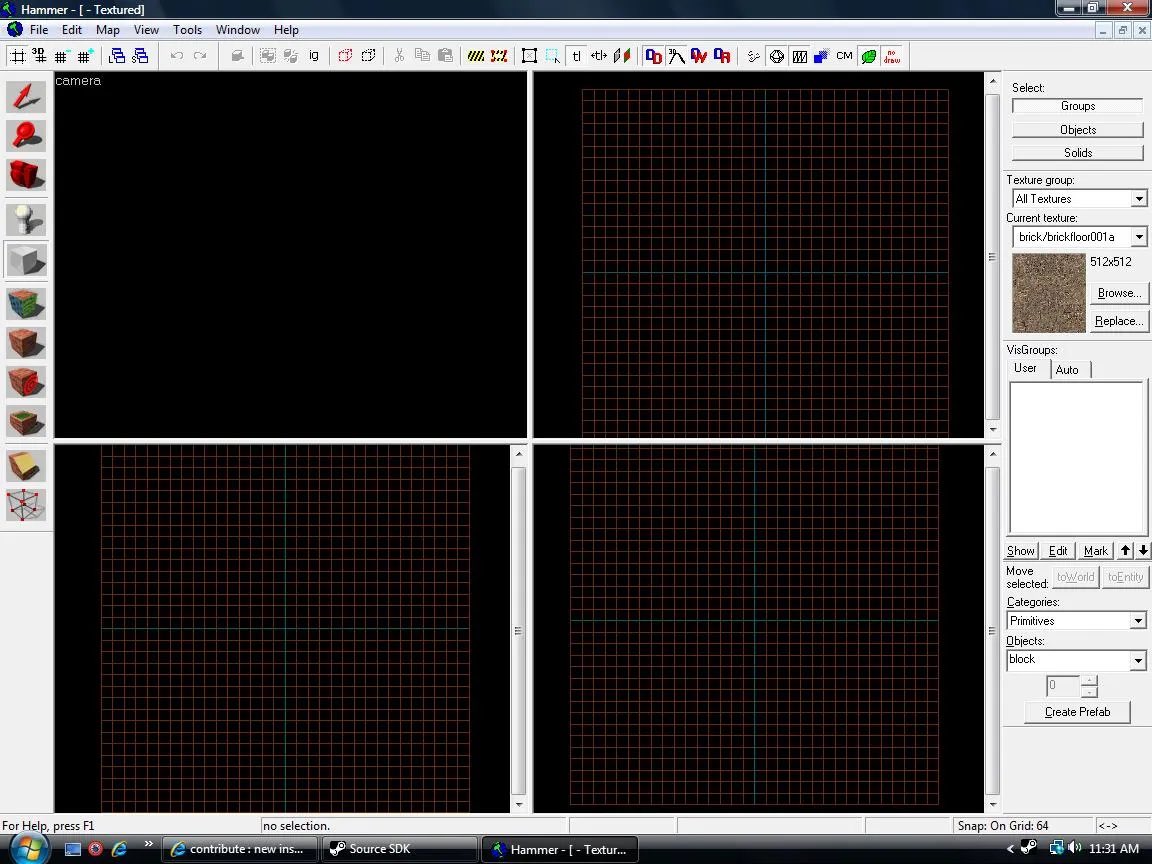The width and height of the screenshot is (1152, 864).
Task: Open the View menu
Action: (146, 30)
